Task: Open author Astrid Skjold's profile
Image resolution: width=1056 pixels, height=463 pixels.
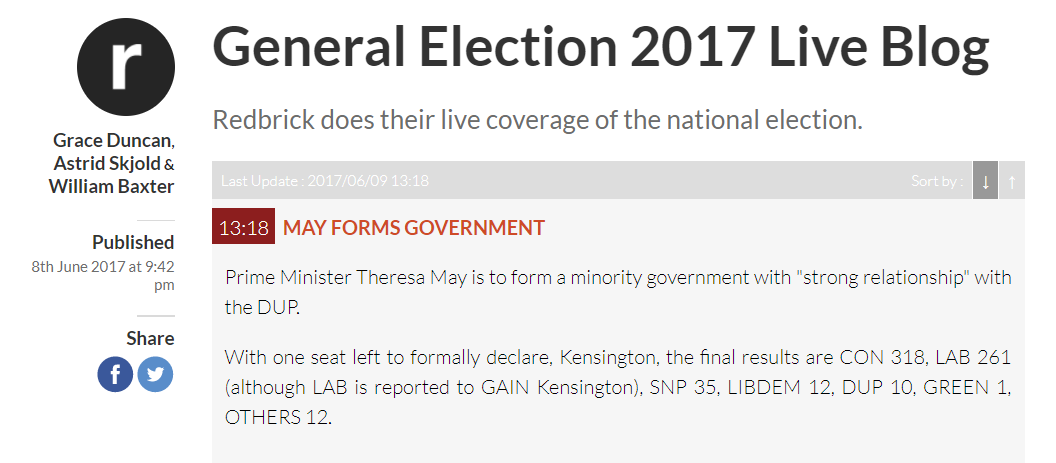Action: coord(108,164)
